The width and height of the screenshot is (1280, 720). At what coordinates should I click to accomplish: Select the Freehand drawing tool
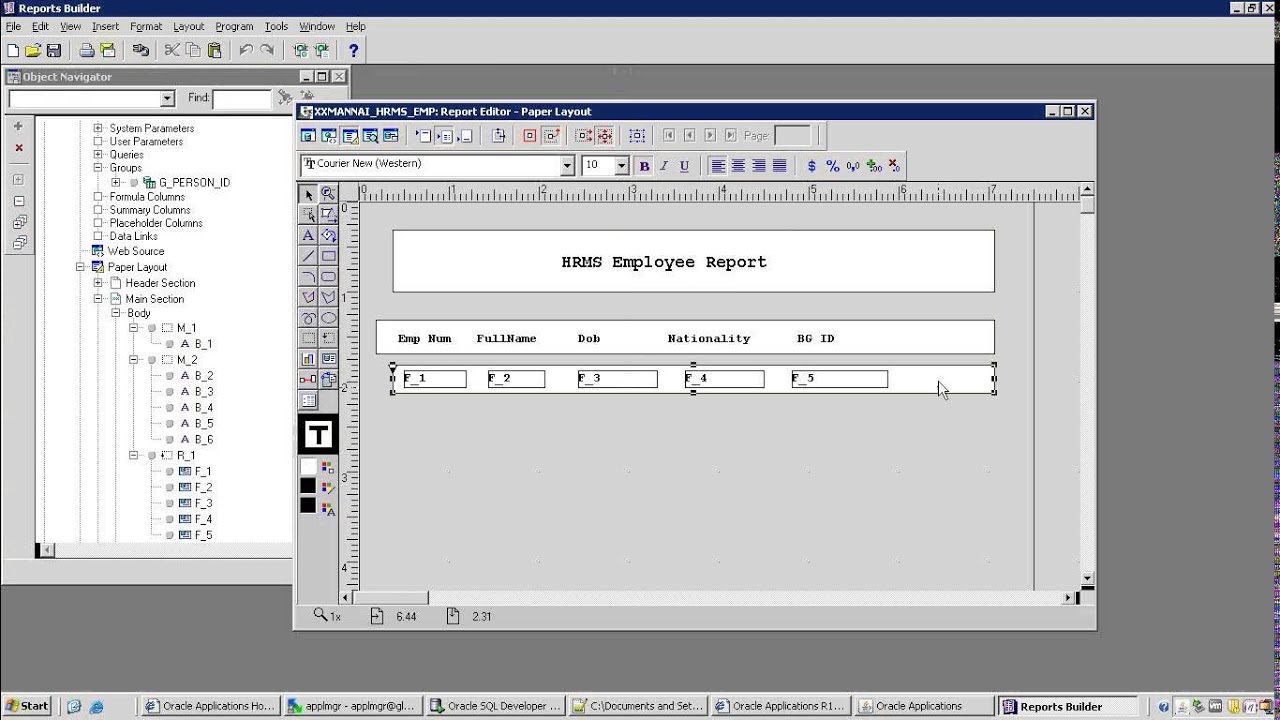[308, 318]
